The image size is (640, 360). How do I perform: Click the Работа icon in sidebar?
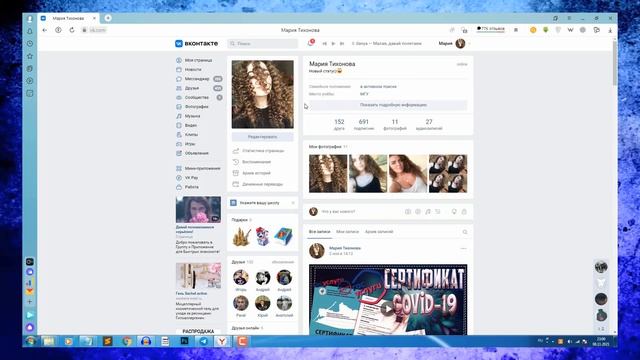click(179, 187)
